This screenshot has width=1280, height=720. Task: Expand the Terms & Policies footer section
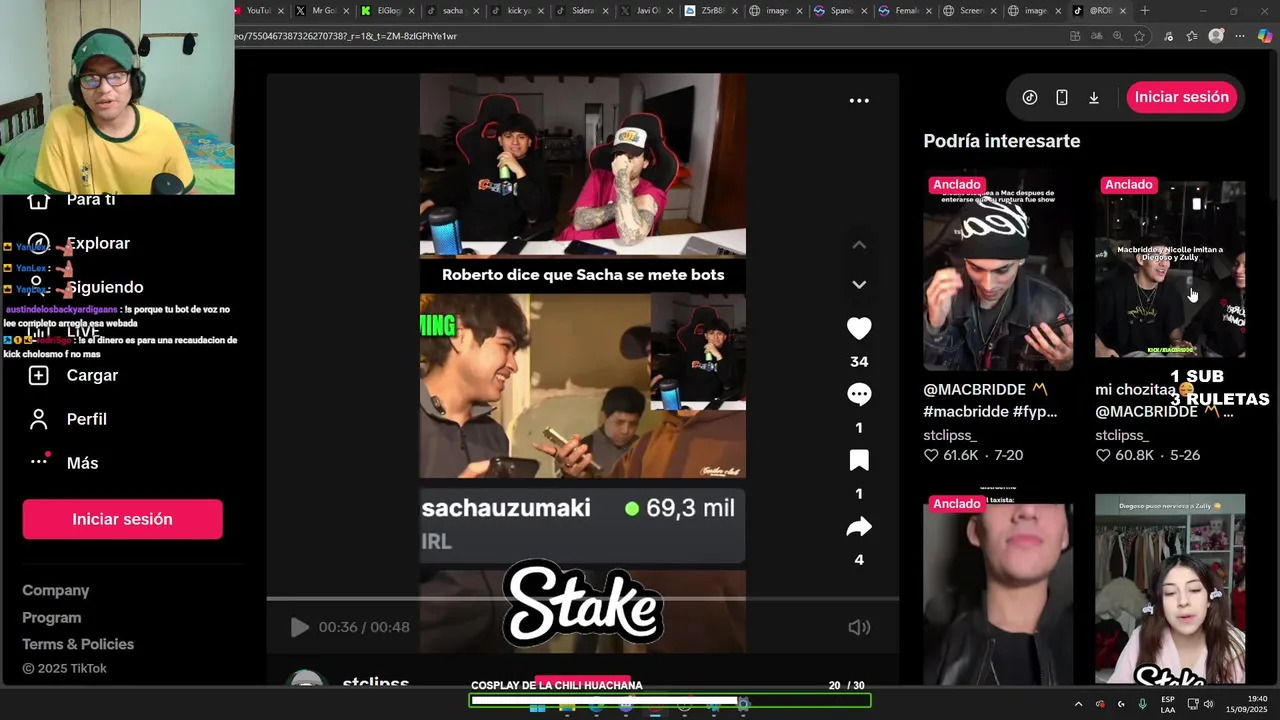point(78,644)
